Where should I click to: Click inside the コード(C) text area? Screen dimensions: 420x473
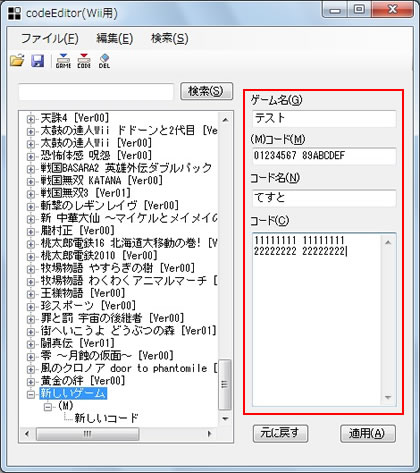click(x=317, y=319)
